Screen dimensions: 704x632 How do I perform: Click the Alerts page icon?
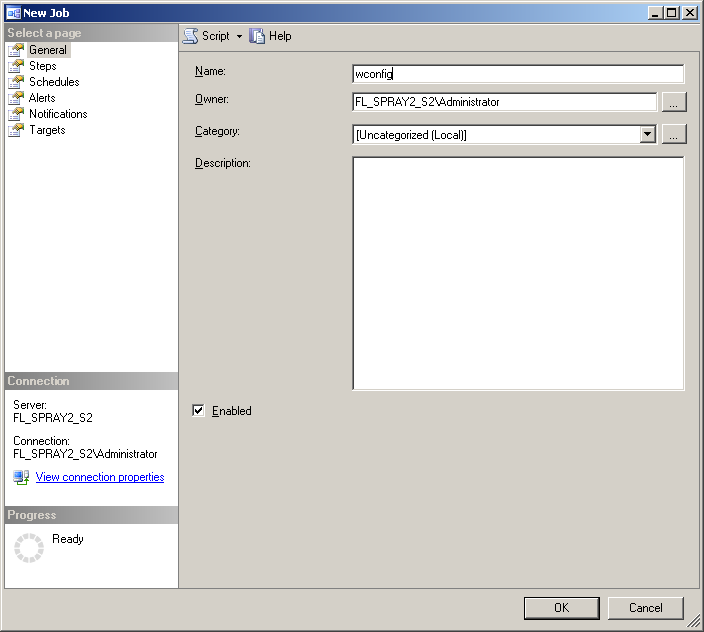coord(16,98)
